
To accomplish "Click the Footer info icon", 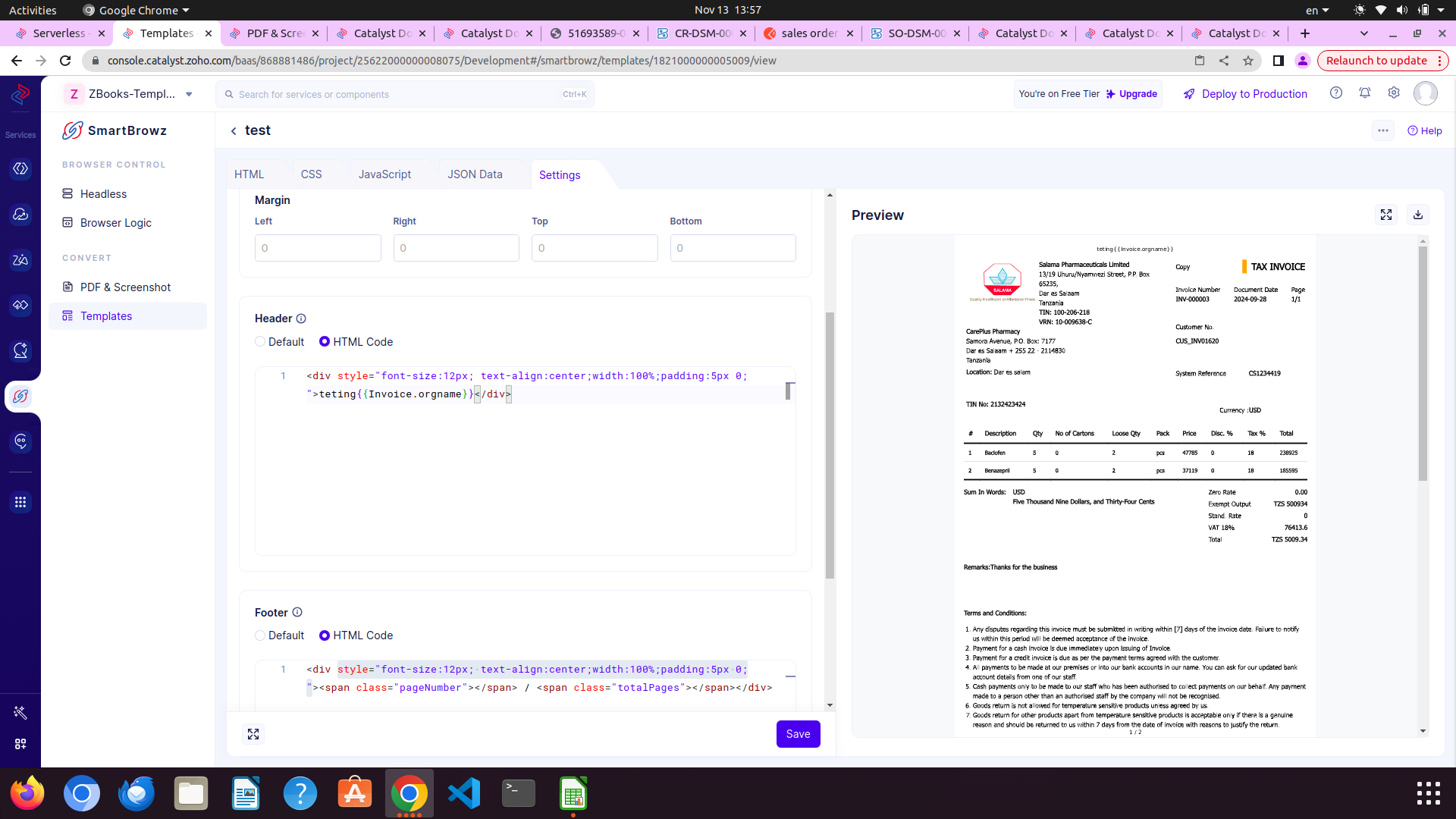I will click(297, 612).
